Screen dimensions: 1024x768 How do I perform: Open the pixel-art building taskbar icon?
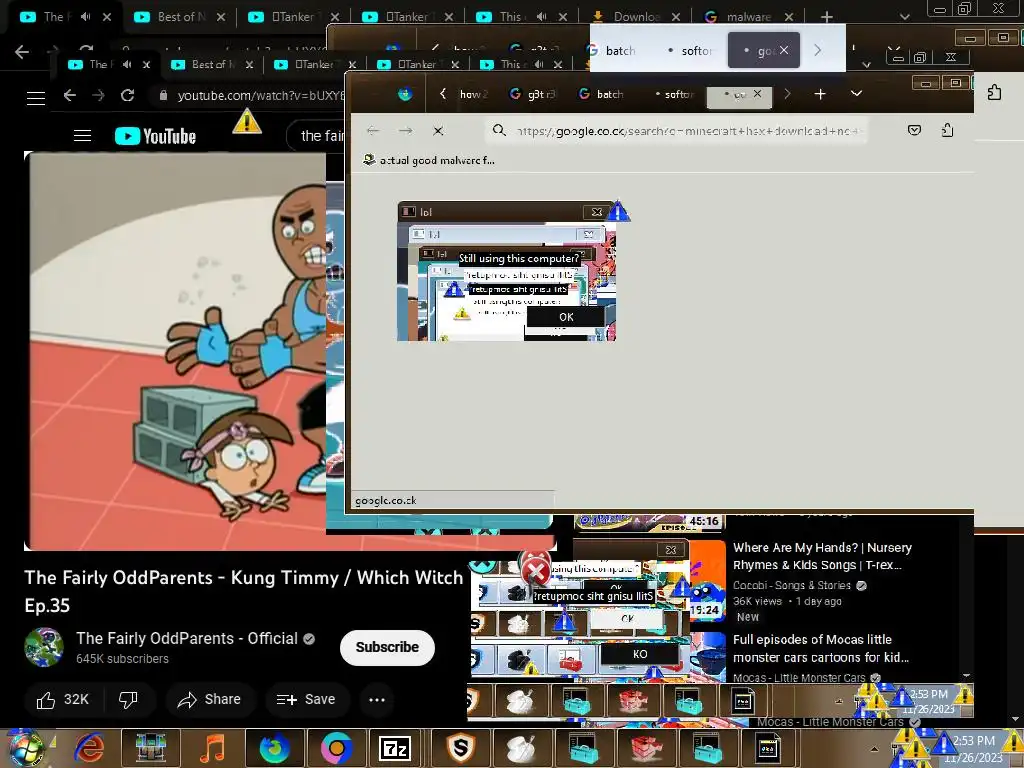[151, 748]
